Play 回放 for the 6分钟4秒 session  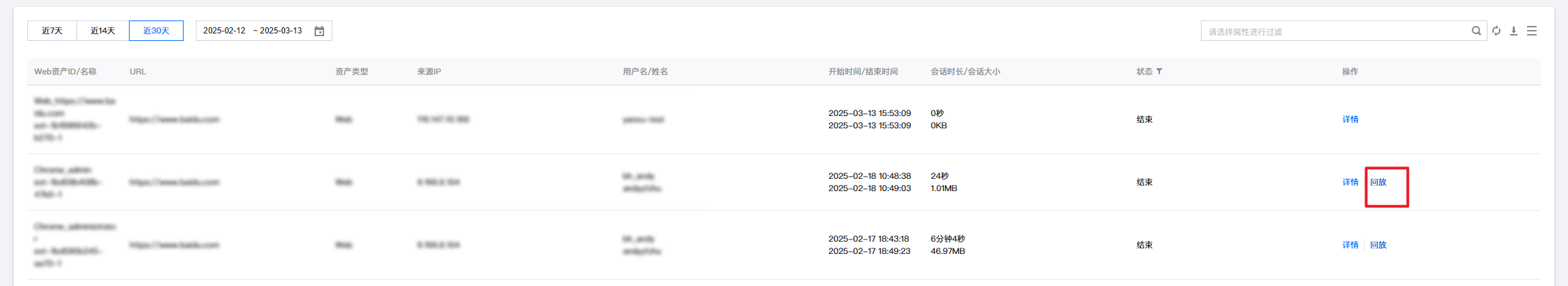tap(1378, 245)
